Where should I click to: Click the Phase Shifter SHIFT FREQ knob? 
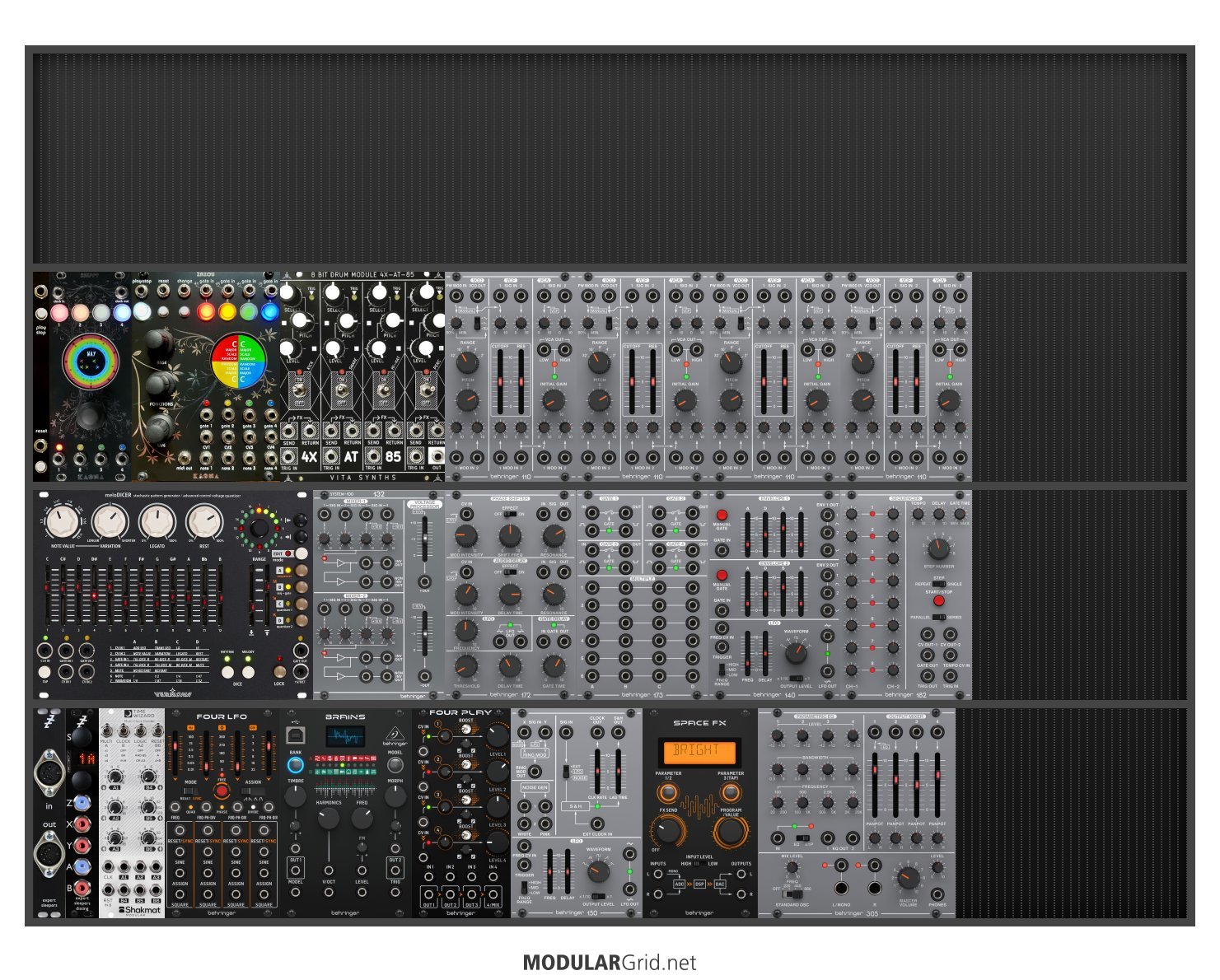click(510, 537)
